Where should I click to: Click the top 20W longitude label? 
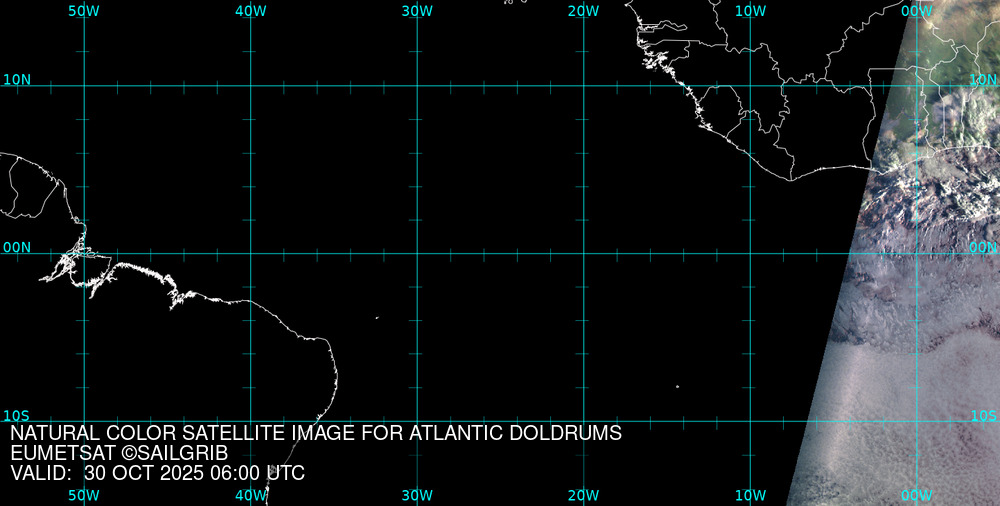click(583, 11)
